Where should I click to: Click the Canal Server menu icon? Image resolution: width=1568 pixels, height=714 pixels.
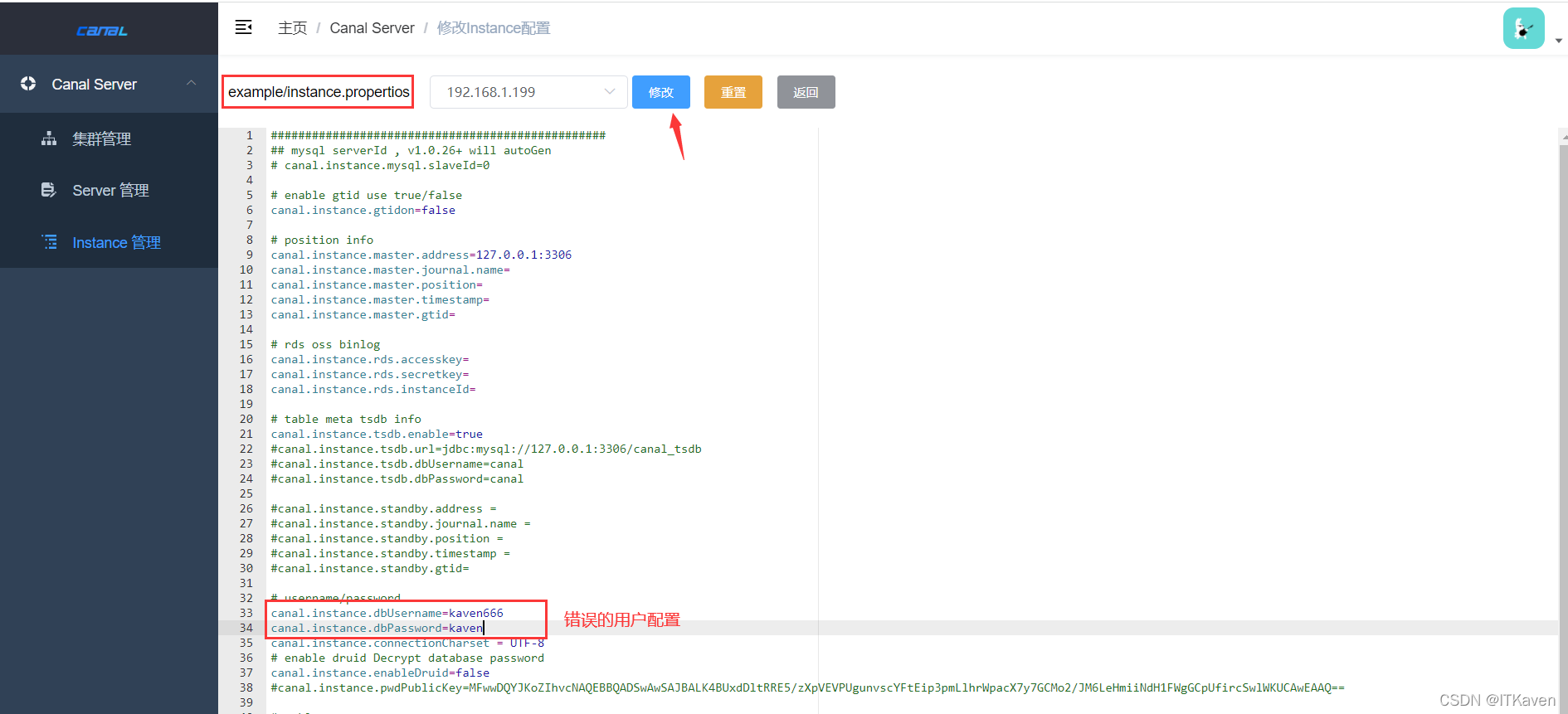(28, 84)
